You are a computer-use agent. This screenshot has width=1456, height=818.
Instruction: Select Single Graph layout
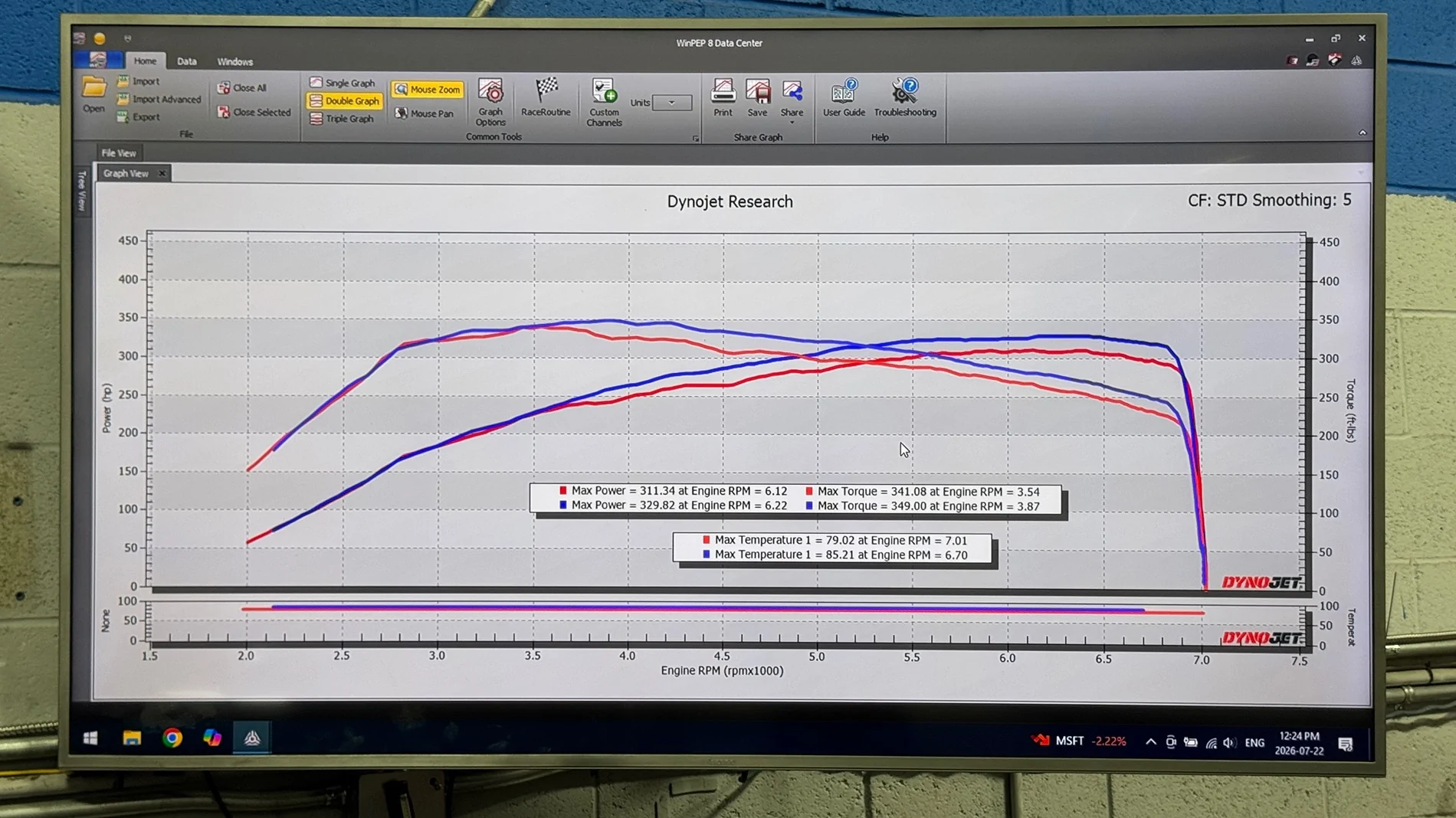pyautogui.click(x=343, y=83)
